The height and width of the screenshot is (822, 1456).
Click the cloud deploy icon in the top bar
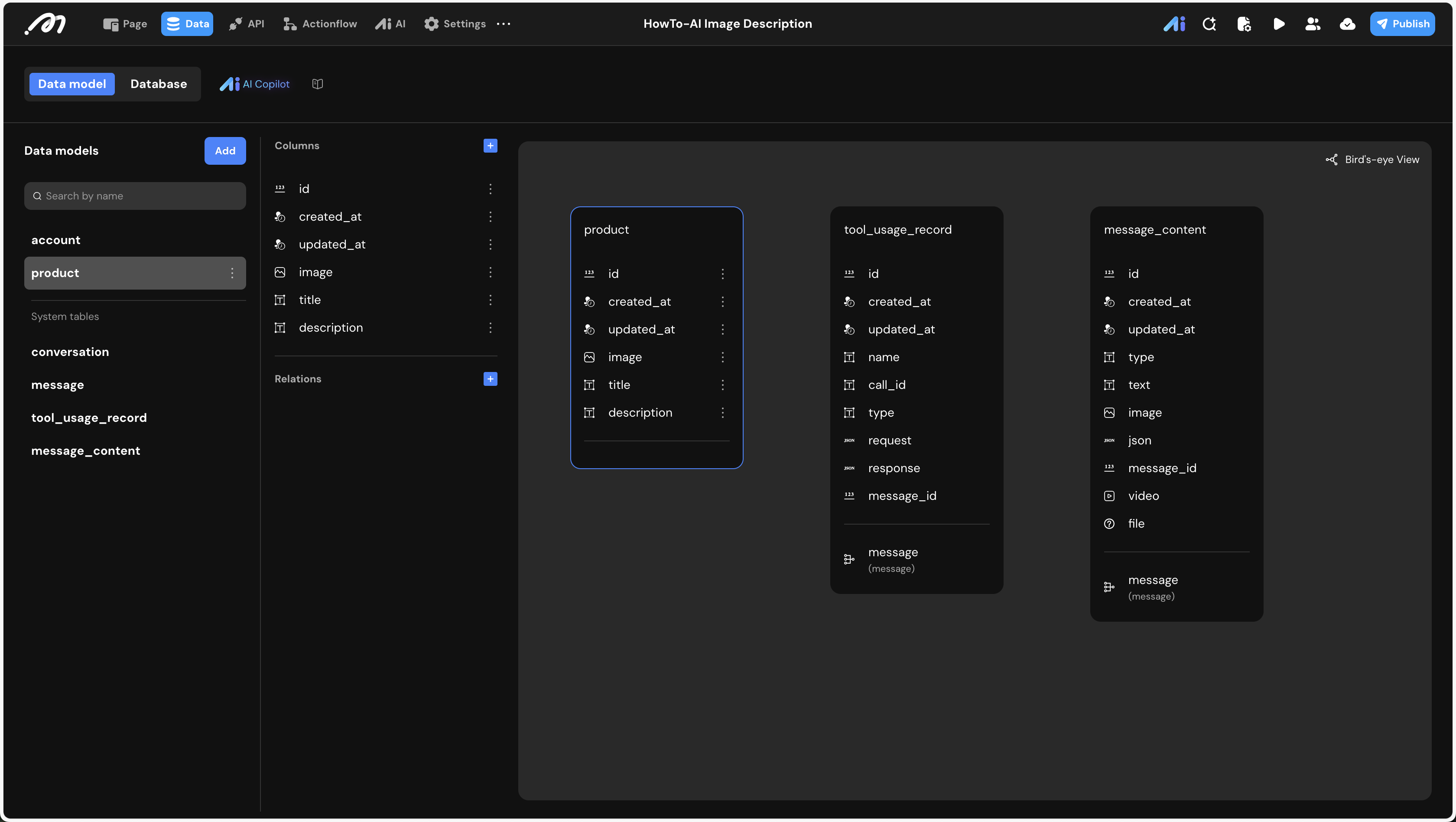point(1347,24)
